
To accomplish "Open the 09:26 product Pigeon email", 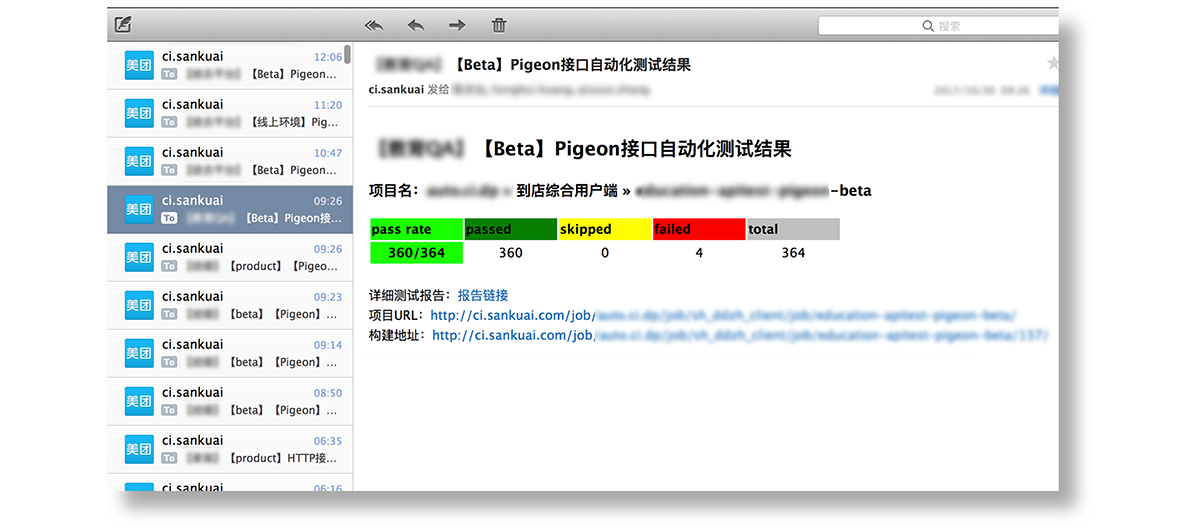I will (x=230, y=257).
